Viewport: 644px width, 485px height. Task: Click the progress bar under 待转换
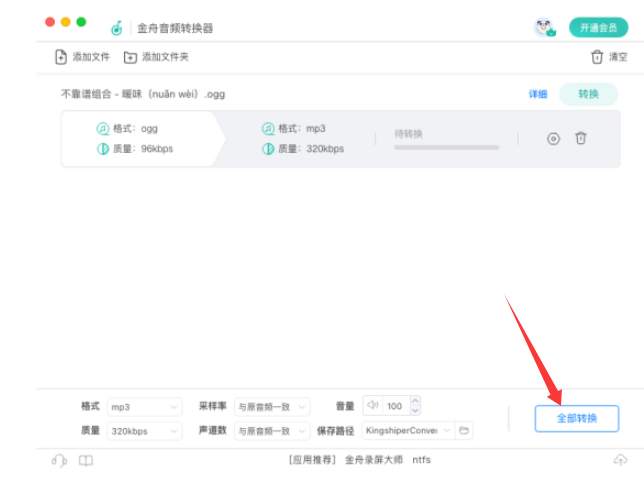tap(446, 147)
